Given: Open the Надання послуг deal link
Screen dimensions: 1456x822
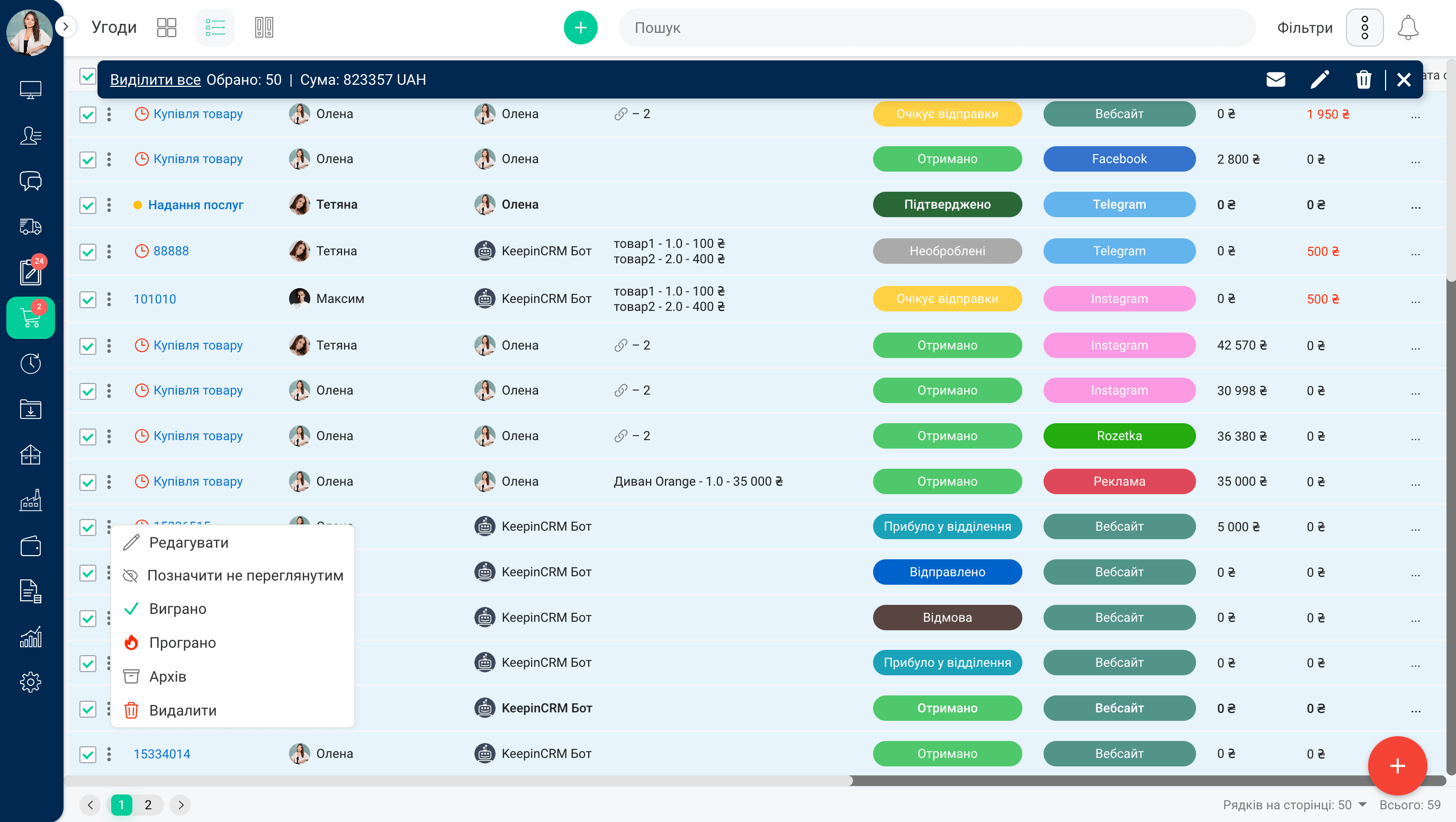Looking at the screenshot, I should point(195,204).
